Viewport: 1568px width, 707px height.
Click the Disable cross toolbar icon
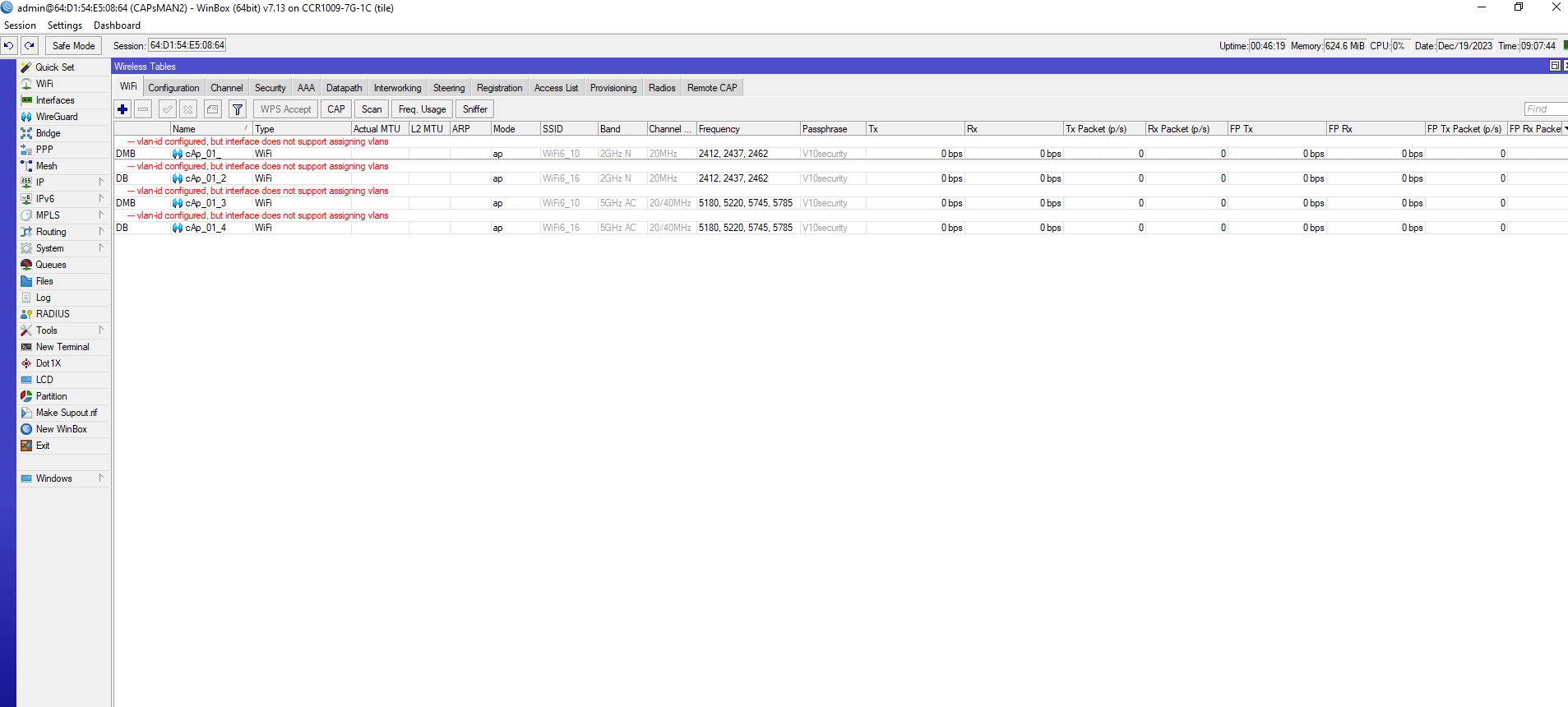(188, 109)
